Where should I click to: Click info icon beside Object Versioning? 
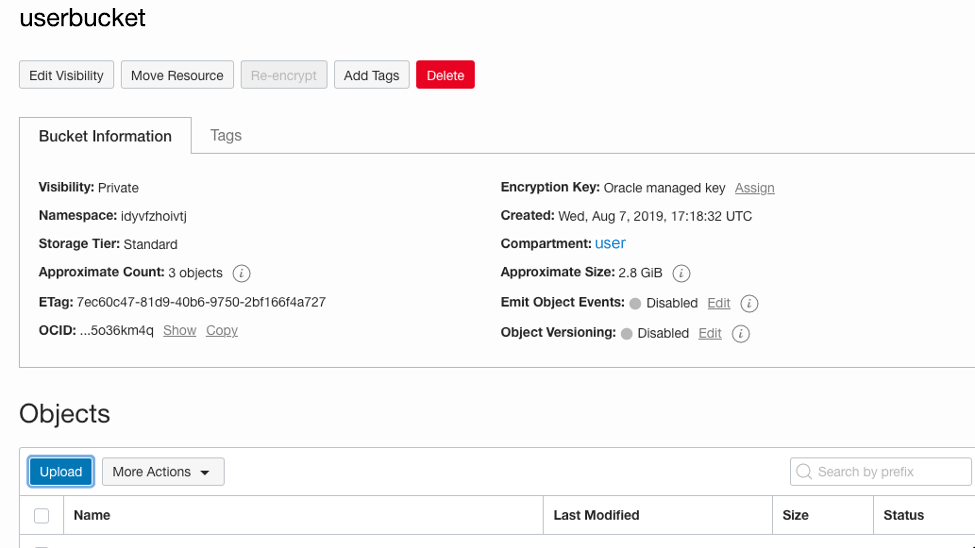click(x=740, y=333)
